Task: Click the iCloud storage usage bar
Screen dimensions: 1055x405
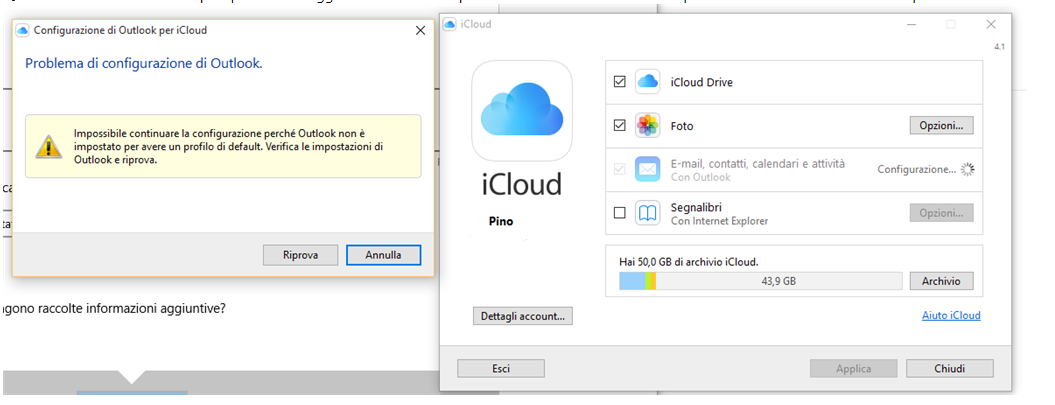Action: 760,281
